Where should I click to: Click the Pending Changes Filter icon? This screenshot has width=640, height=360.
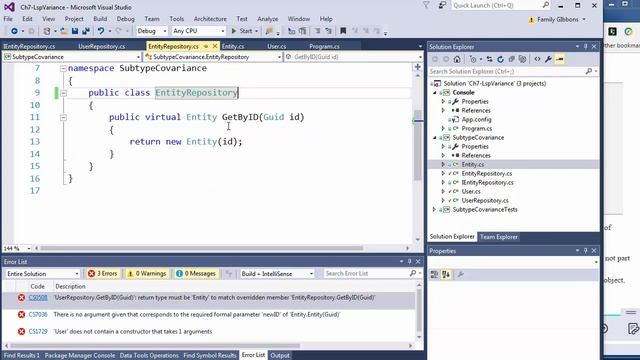pyautogui.click(x=473, y=59)
